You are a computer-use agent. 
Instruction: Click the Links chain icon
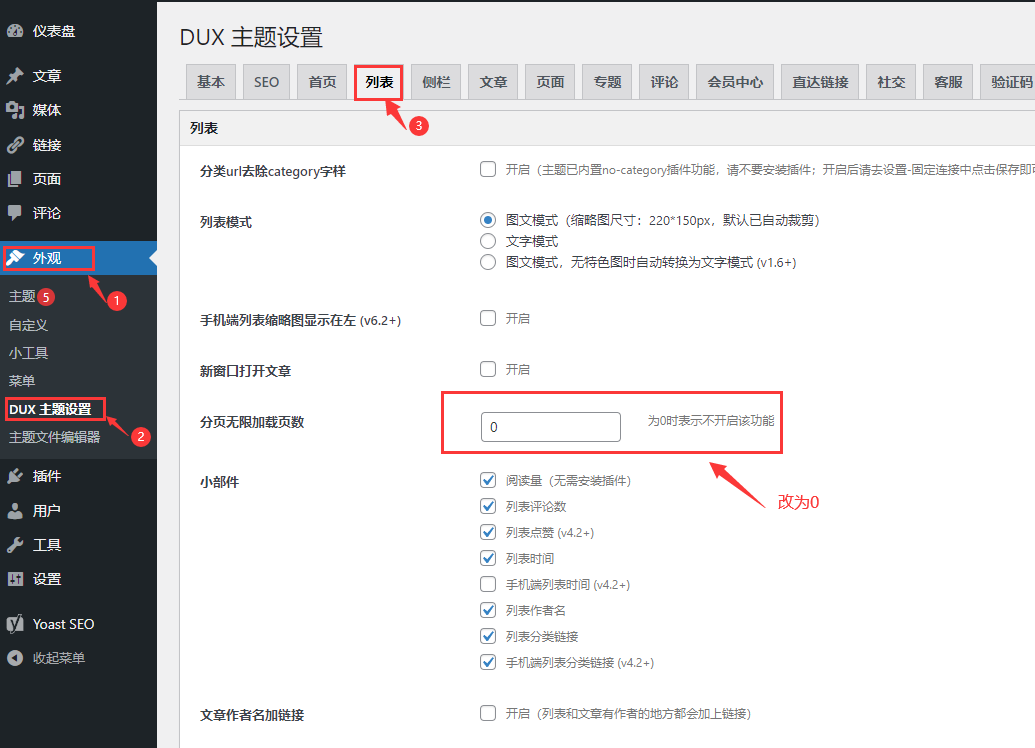15,145
